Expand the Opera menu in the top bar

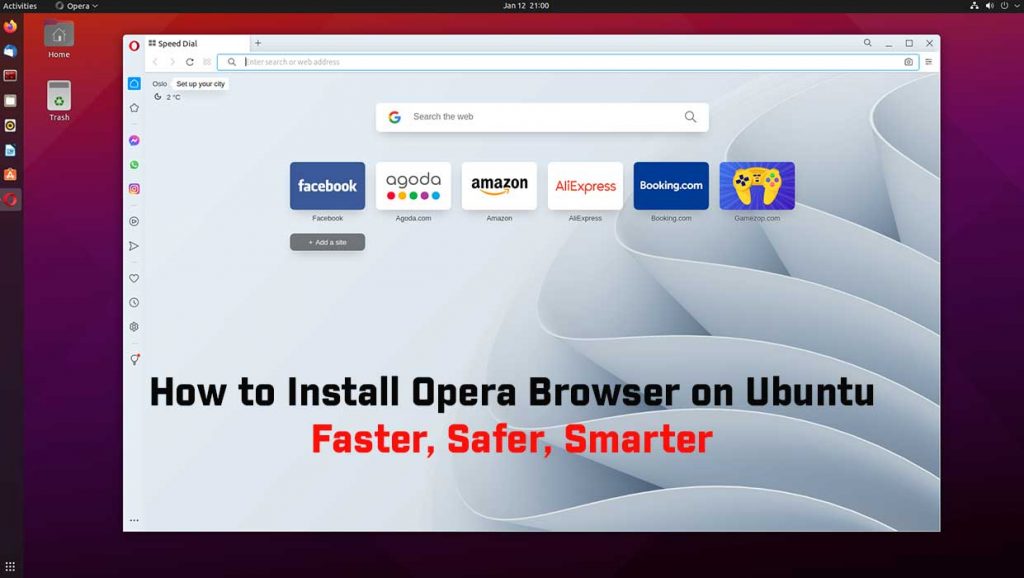[x=78, y=5]
